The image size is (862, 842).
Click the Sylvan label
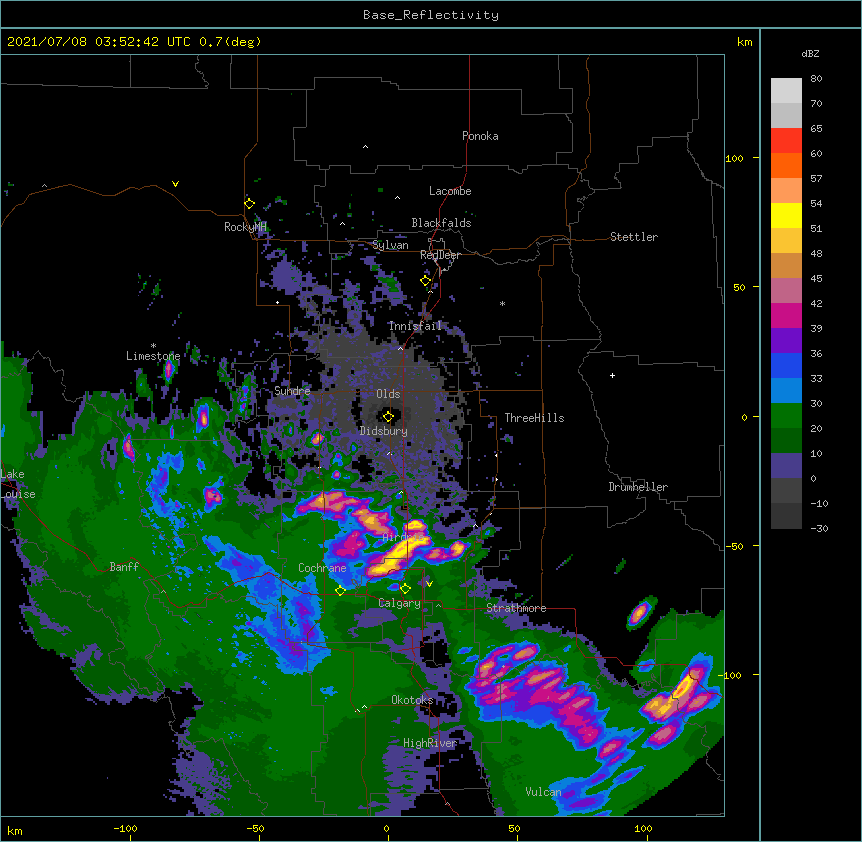click(x=390, y=245)
